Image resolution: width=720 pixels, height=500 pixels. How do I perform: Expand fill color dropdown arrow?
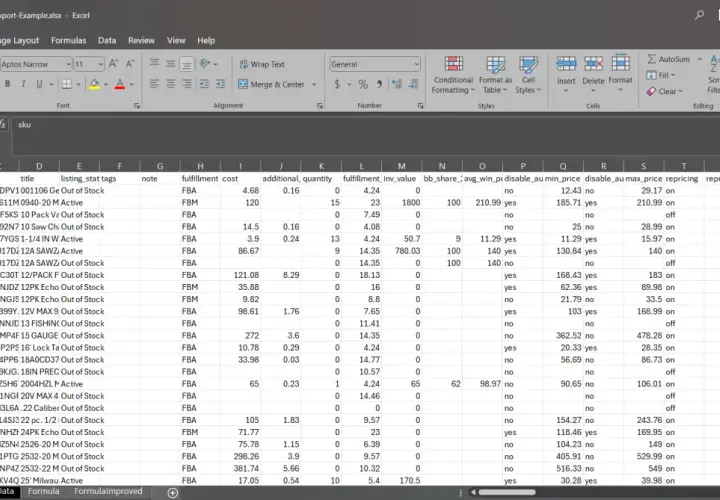(x=106, y=84)
